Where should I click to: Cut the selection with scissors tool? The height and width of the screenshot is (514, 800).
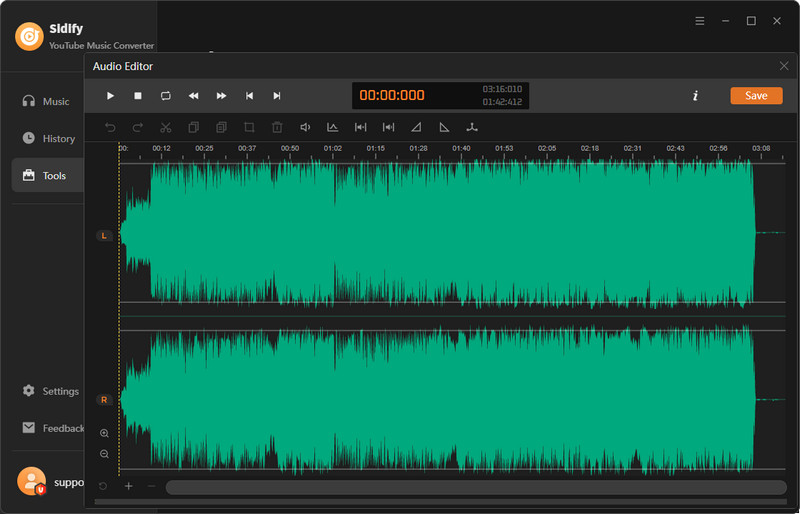pos(166,127)
